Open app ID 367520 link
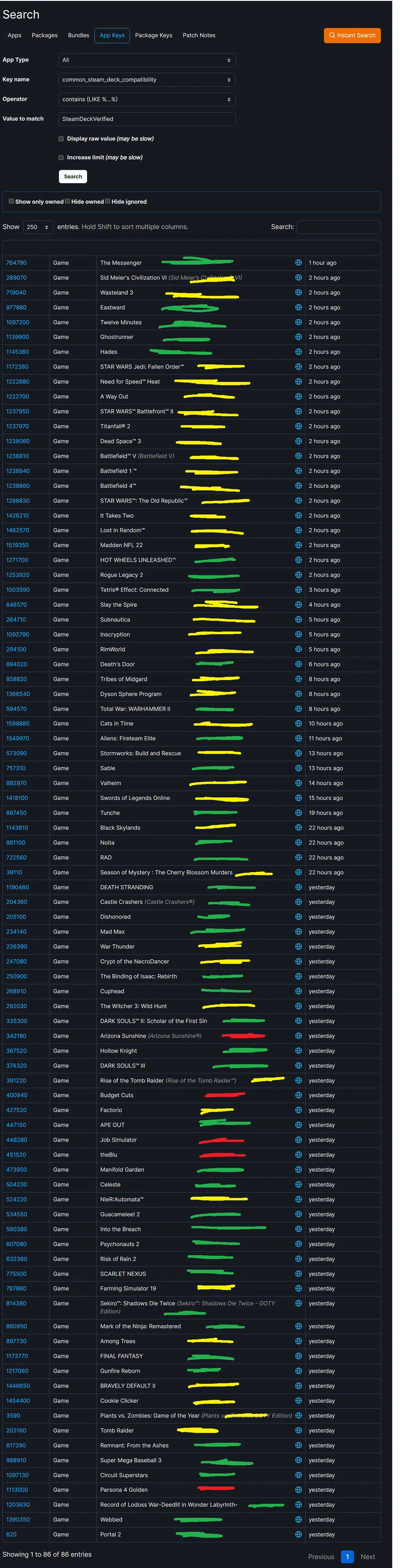405x1568 pixels. [x=17, y=1051]
